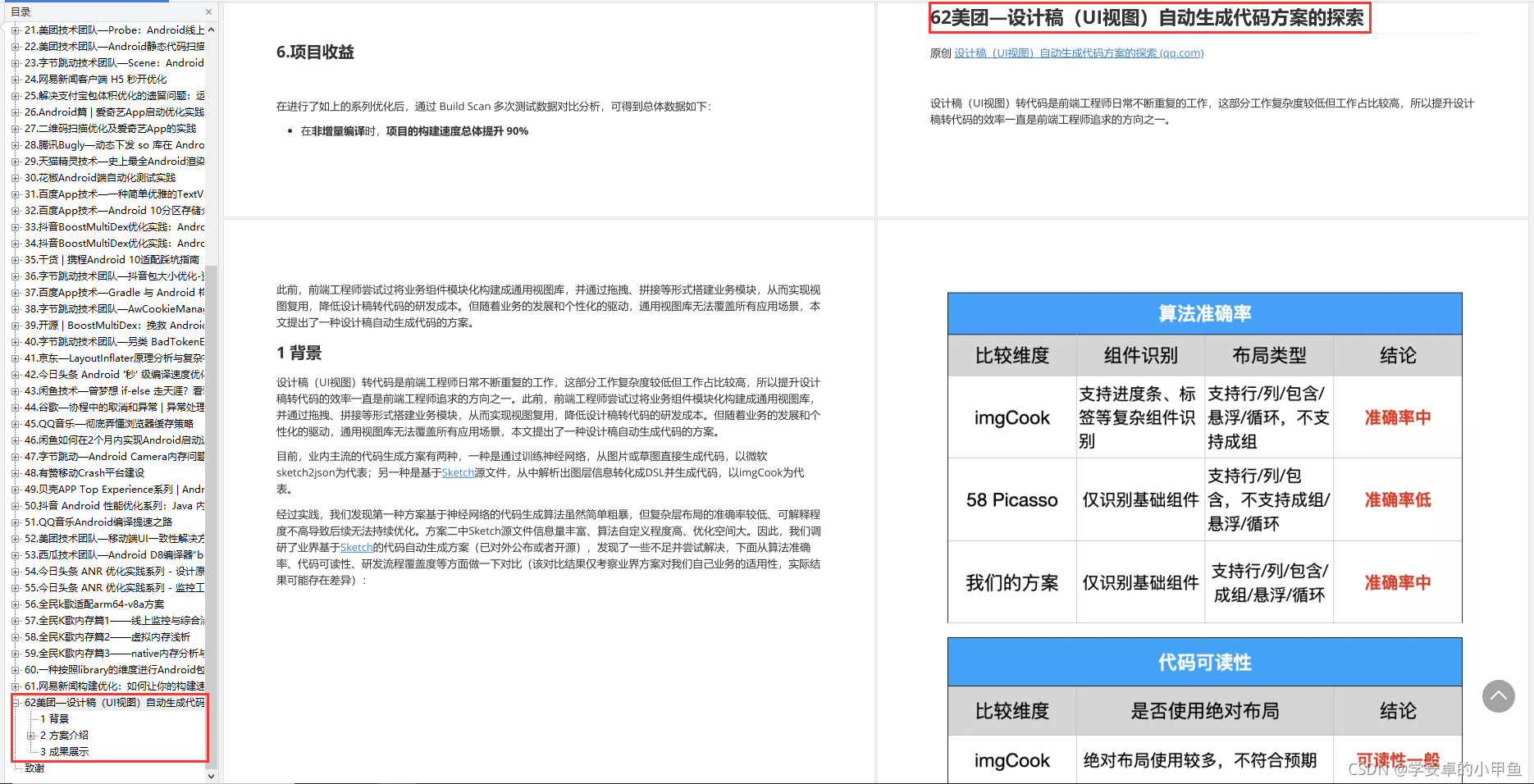The image size is (1534, 784).
Task: Jump to outline entry 52.美团技术团队—移动端UI一致性
Action: (114, 539)
